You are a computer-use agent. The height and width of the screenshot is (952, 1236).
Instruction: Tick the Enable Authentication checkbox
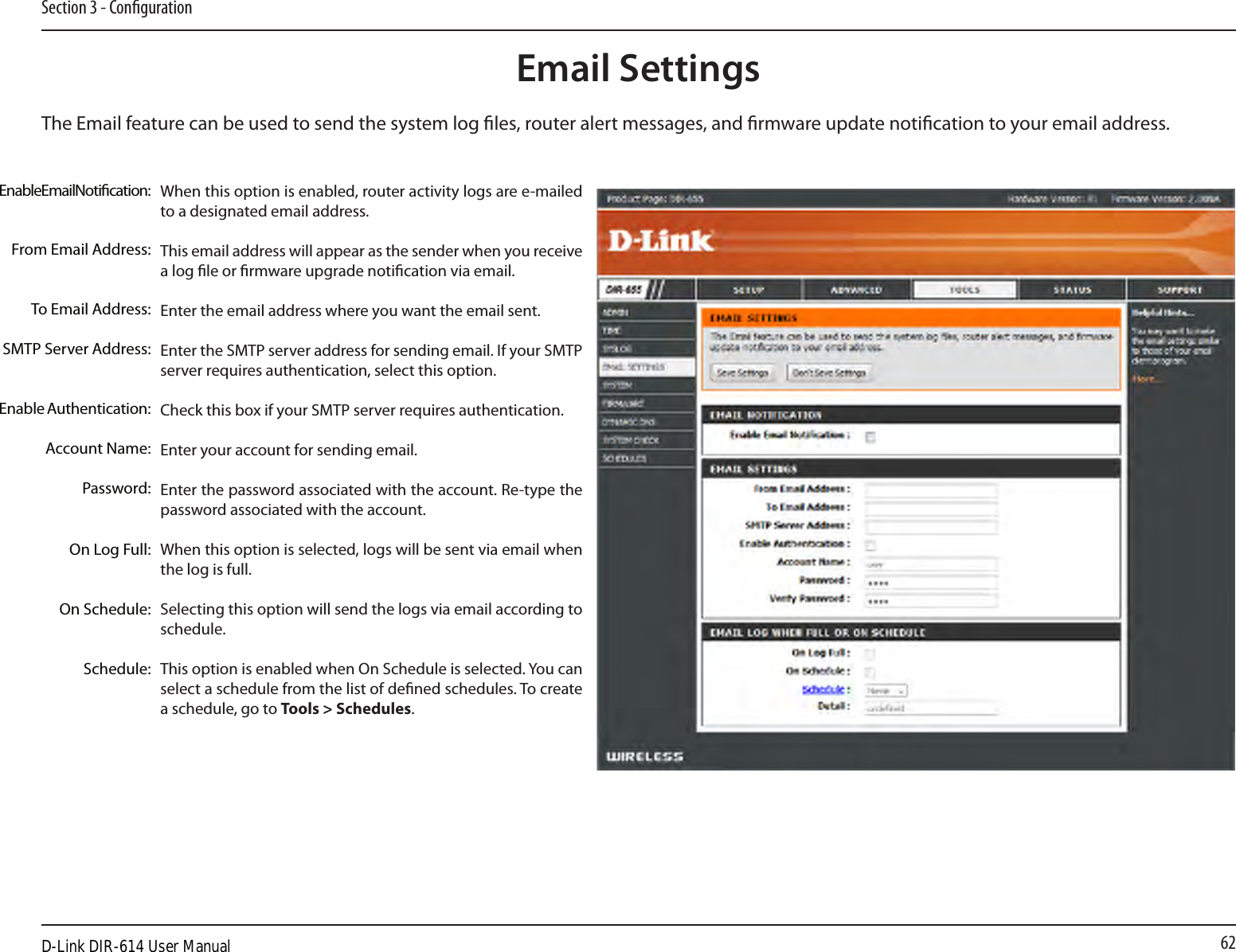870,546
